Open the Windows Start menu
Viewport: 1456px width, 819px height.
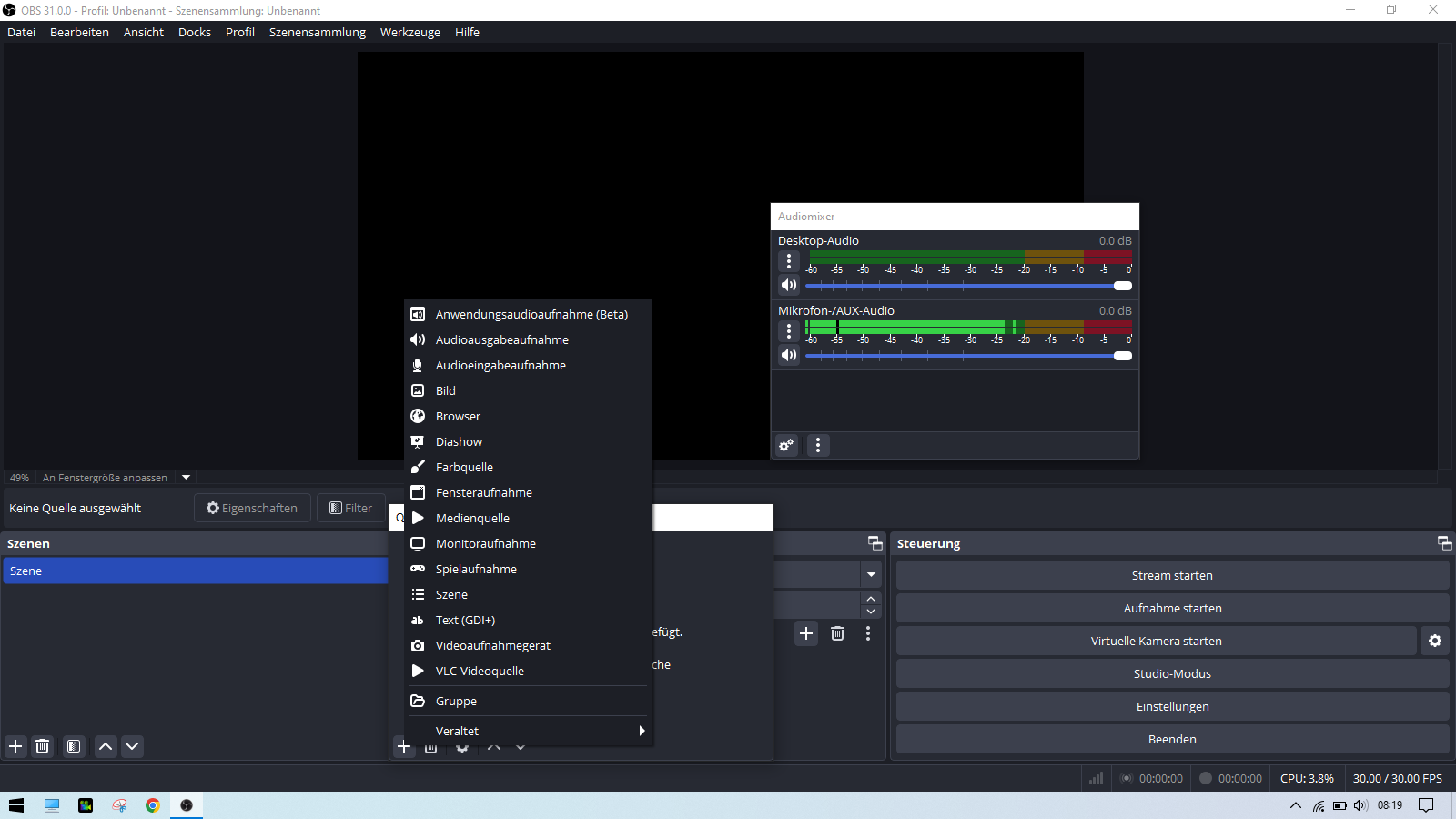16,805
